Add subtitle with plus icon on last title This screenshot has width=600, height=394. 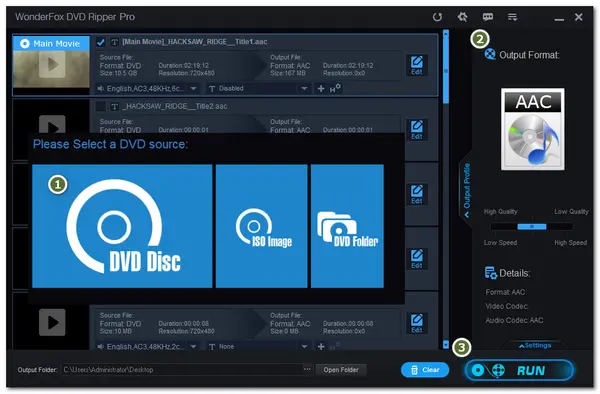click(x=321, y=347)
